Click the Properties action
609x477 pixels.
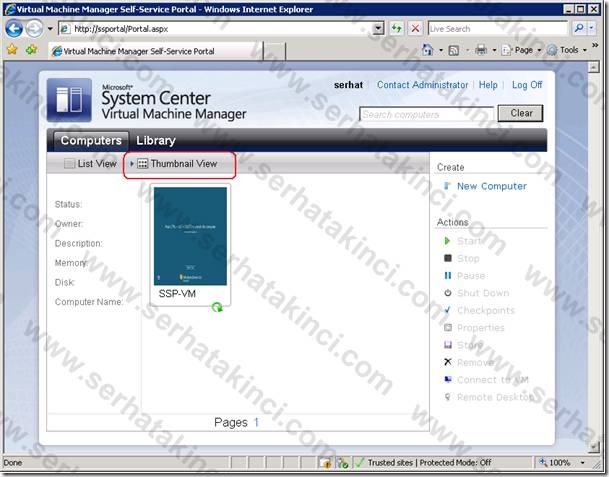[x=480, y=327]
